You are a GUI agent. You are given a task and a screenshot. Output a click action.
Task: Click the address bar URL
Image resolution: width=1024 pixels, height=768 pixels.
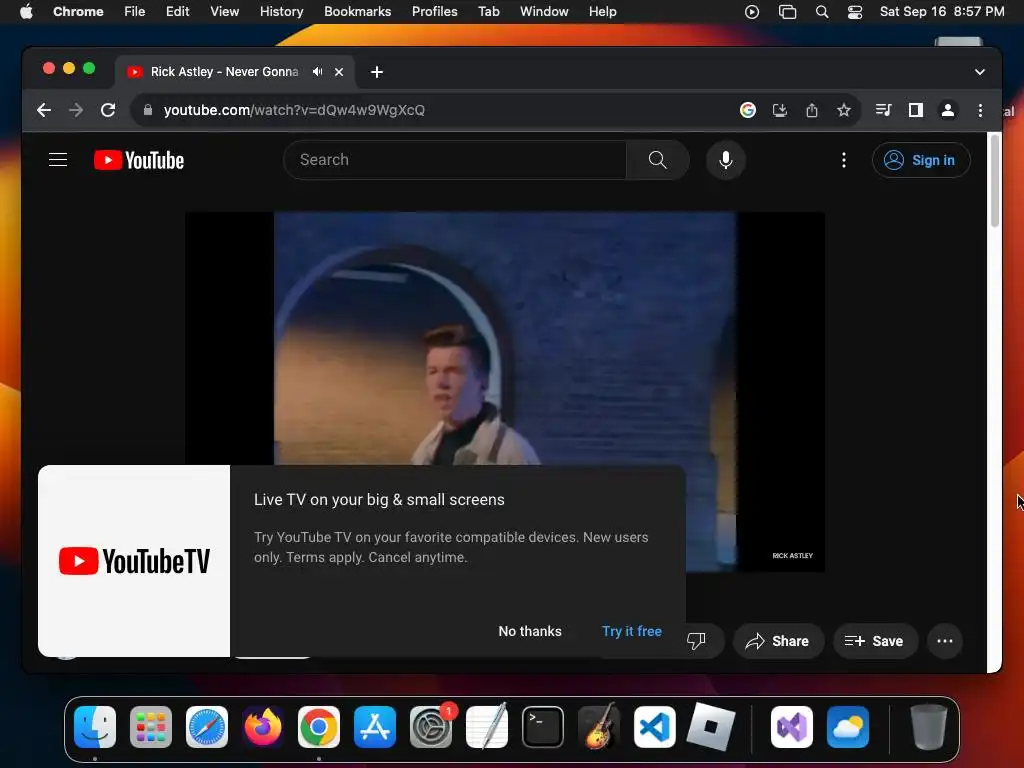coord(294,110)
